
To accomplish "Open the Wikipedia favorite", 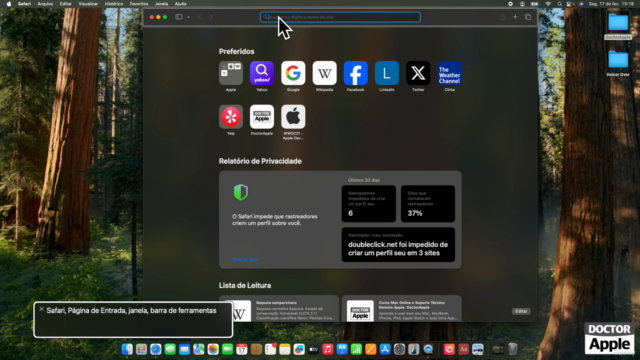I will pos(324,73).
